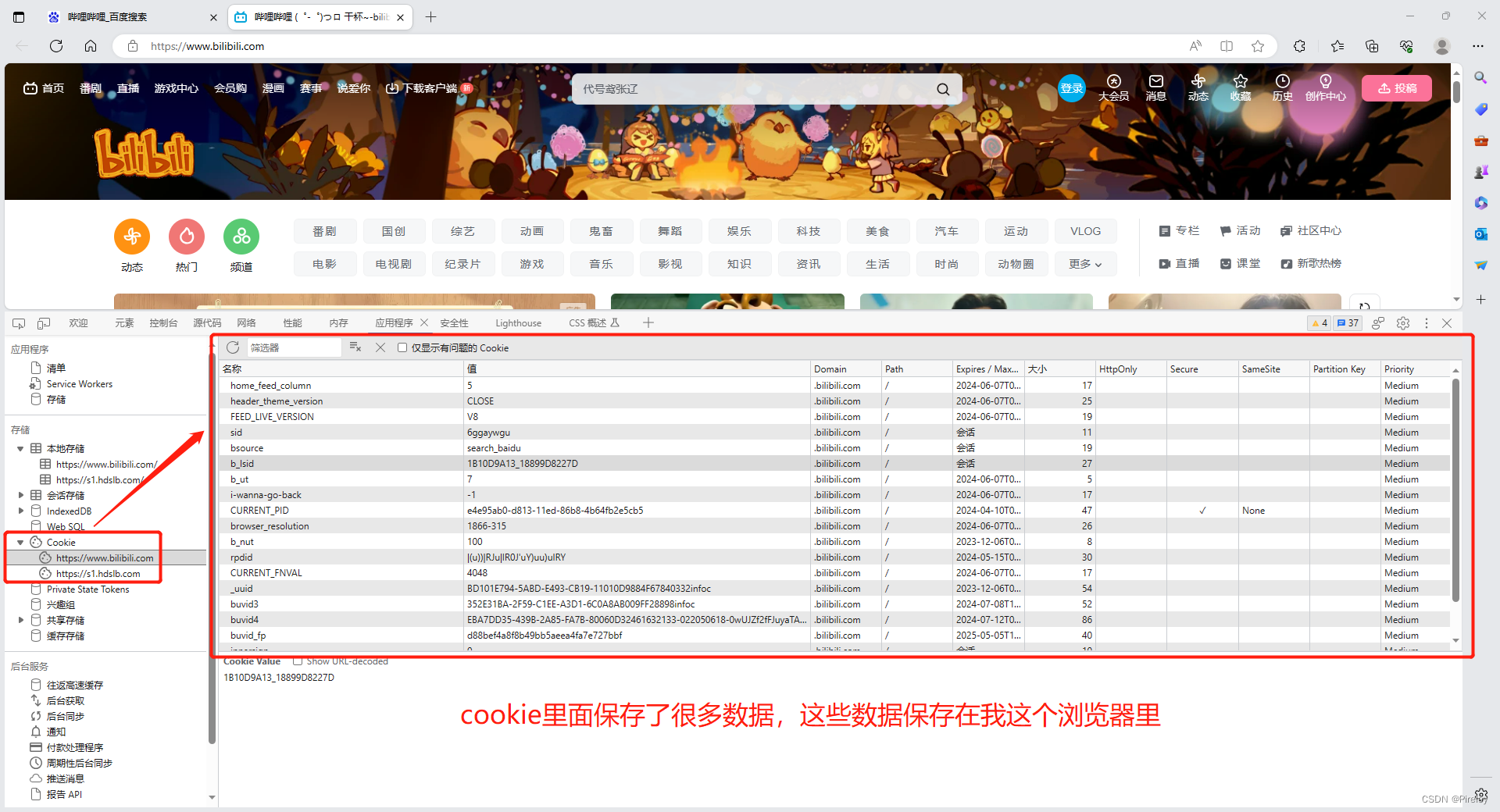Viewport: 1500px width, 812px height.
Task: Refresh the cookie table in DevTools
Action: pyautogui.click(x=233, y=347)
